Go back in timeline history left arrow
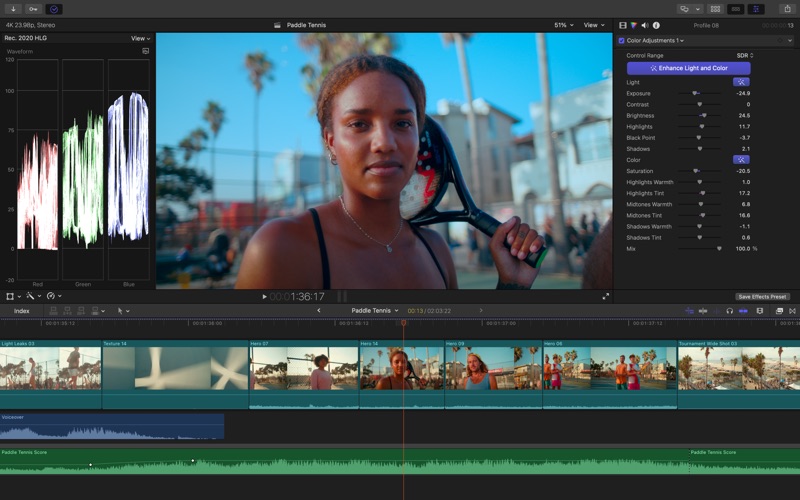Image resolution: width=800 pixels, height=500 pixels. tap(319, 310)
